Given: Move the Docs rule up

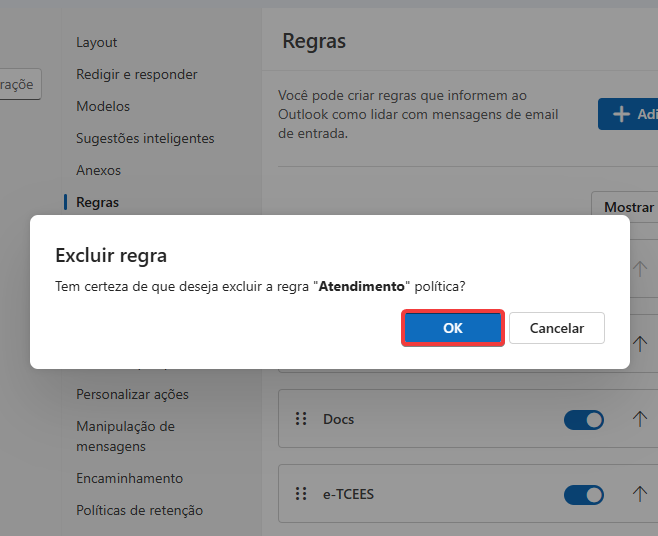Looking at the screenshot, I should (x=640, y=419).
